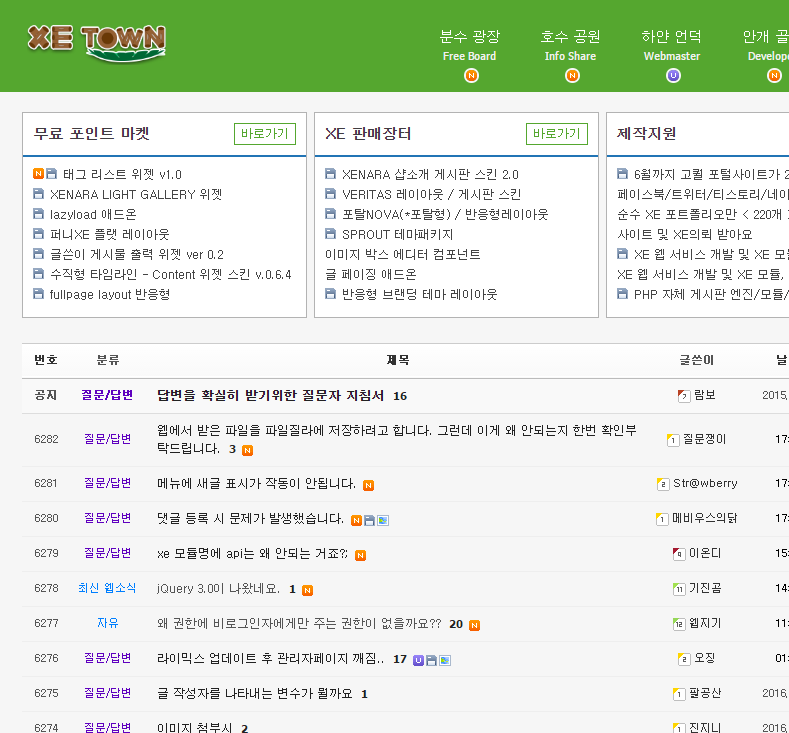Screen dimensions: 789x733
Task: Click the new badge on post 6282
Action: (248, 450)
